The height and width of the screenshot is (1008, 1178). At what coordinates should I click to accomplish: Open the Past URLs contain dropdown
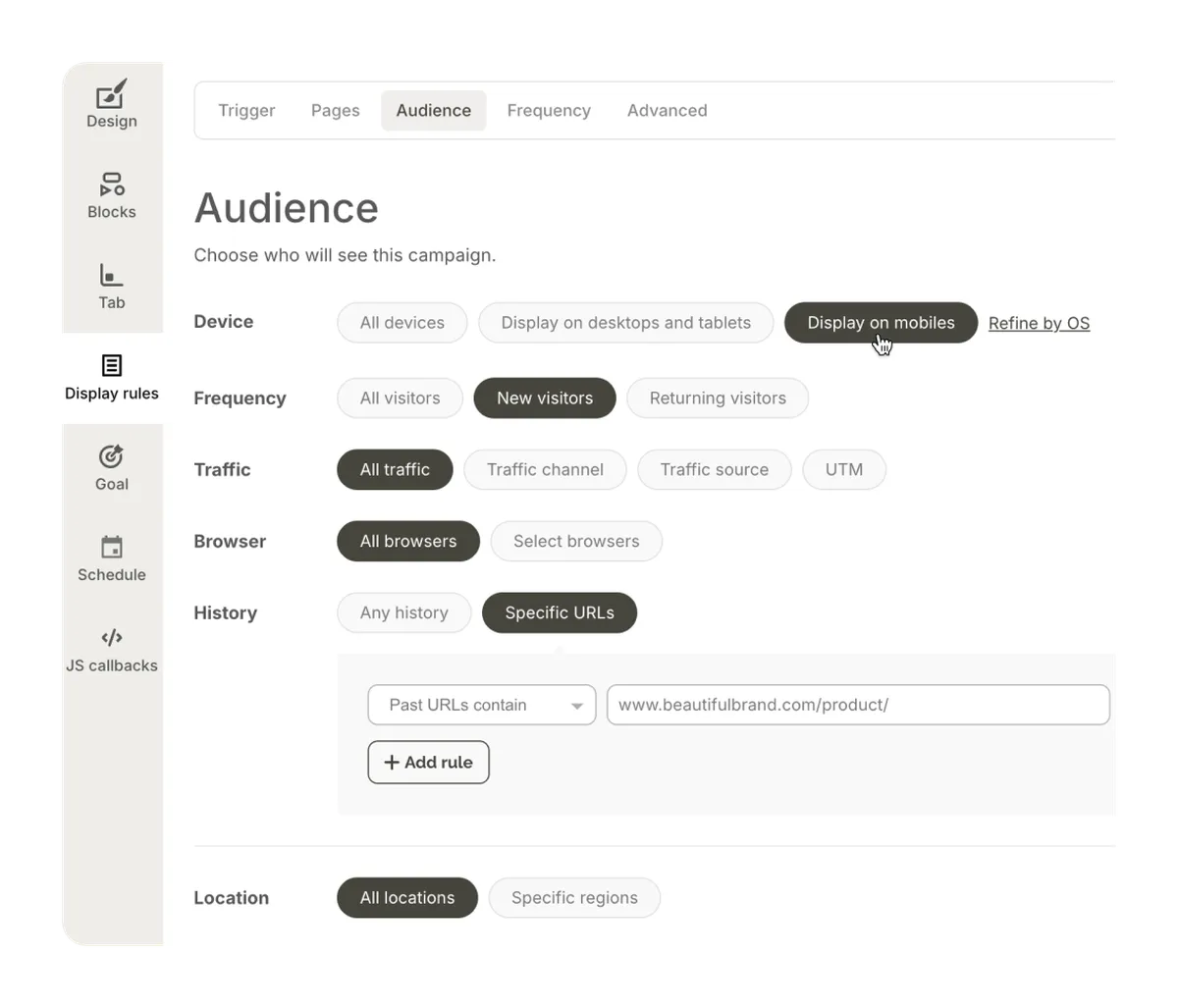click(481, 705)
